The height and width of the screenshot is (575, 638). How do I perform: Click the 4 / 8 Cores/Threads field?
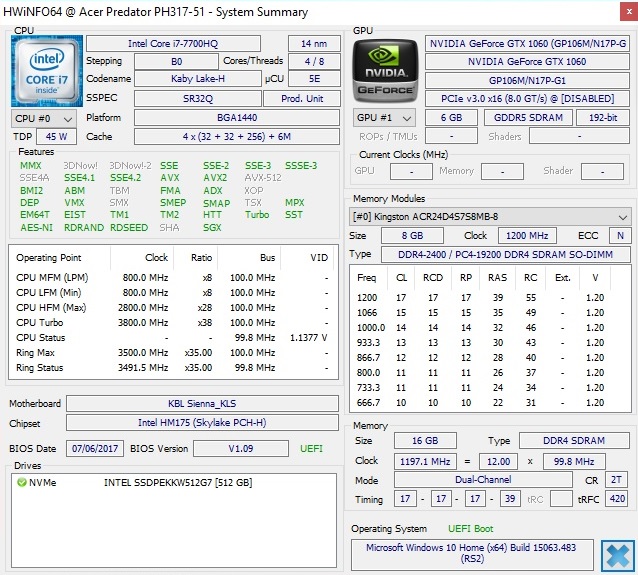click(x=314, y=61)
